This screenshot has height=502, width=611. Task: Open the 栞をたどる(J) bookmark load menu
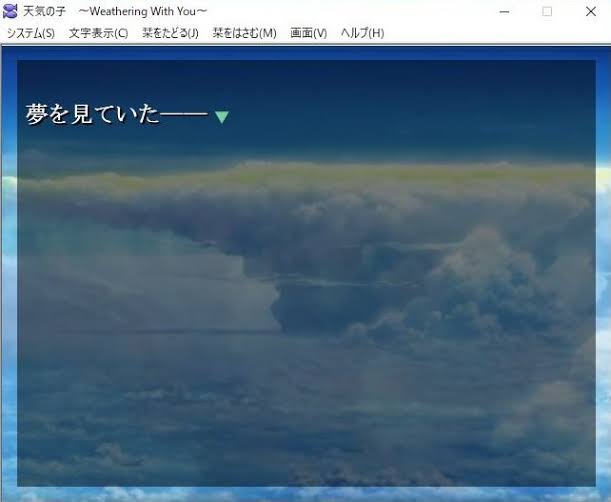click(x=170, y=33)
